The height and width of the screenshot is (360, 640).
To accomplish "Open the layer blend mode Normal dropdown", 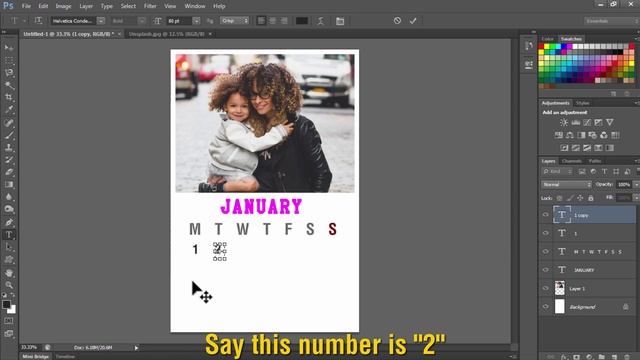I will click(566, 184).
